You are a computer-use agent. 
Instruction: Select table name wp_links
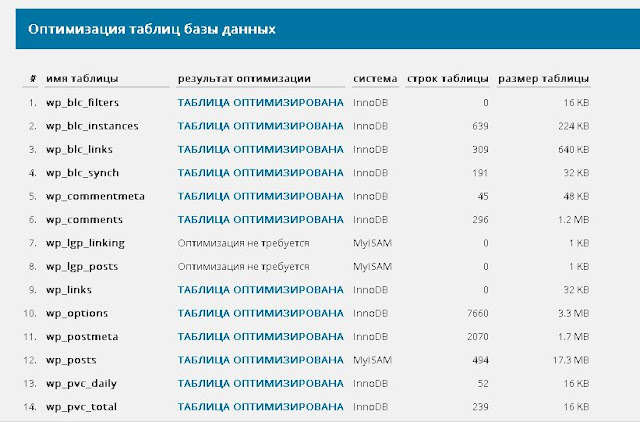[x=69, y=290]
